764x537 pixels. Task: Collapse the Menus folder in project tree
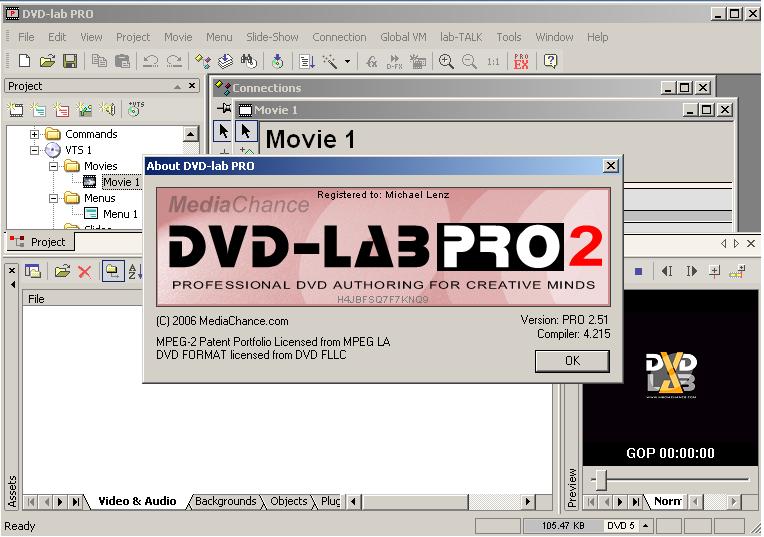tap(54, 198)
